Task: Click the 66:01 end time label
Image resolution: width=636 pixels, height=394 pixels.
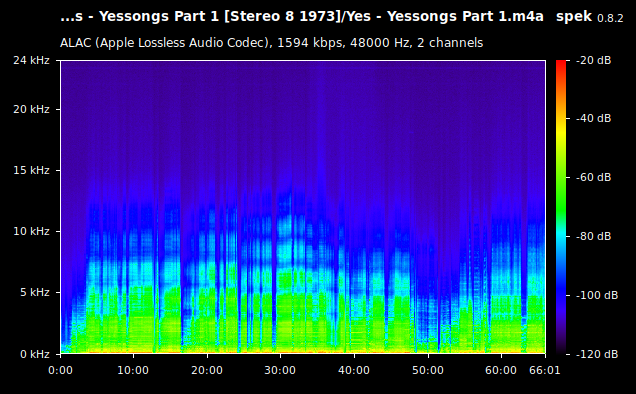Action: click(544, 370)
